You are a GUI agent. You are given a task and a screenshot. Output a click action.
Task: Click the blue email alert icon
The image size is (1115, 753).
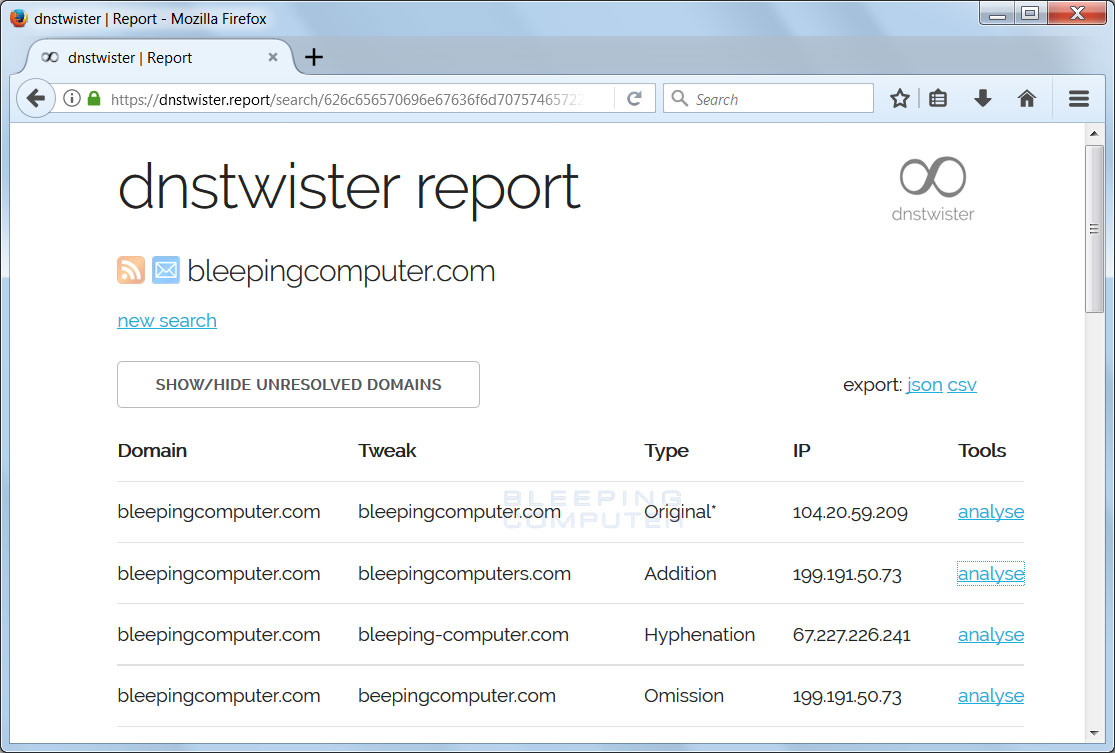166,270
